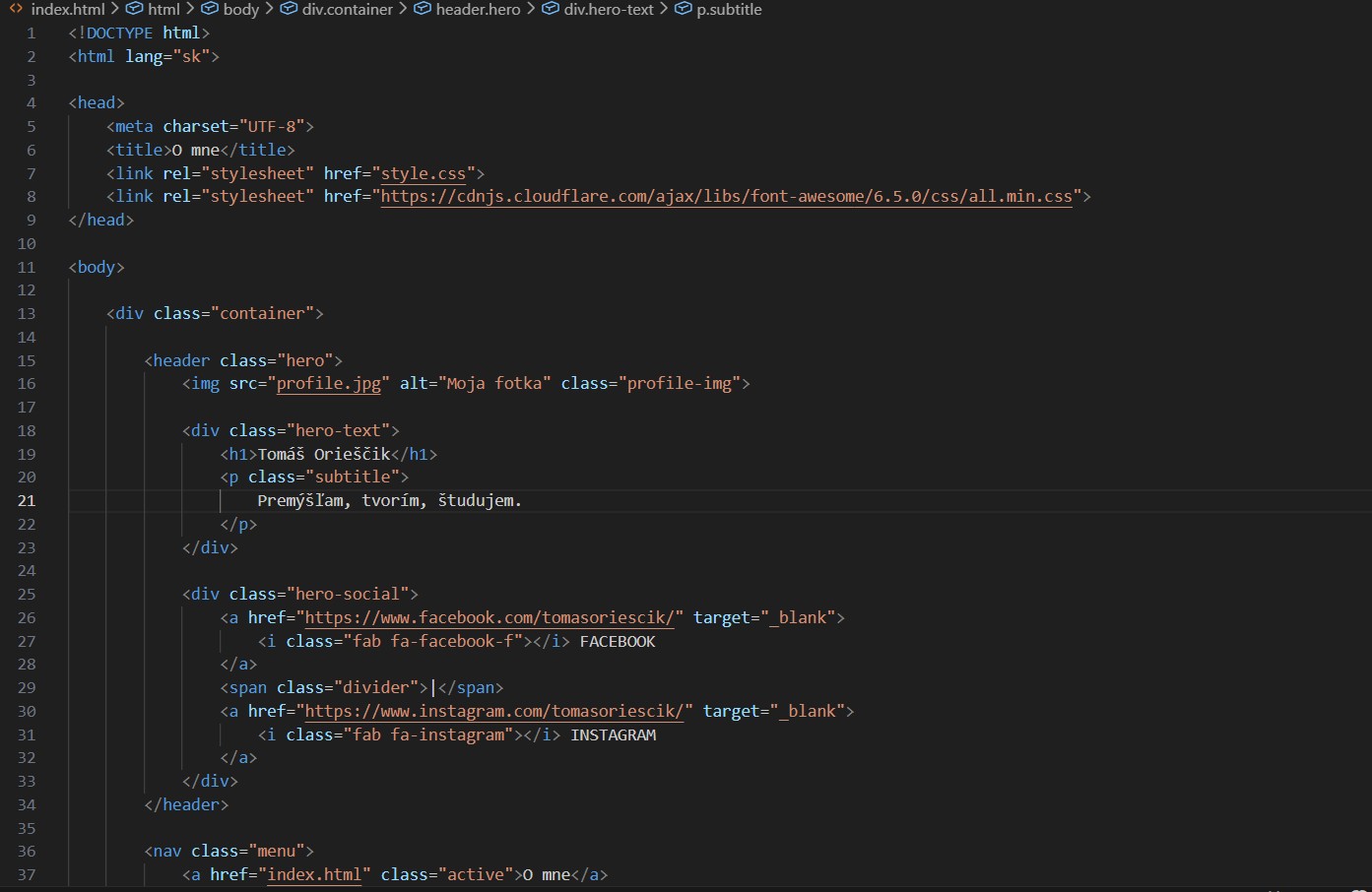The width and height of the screenshot is (1372, 892).
Task: Open the p.subtitle breadcrumb dropdown
Action: [x=729, y=9]
